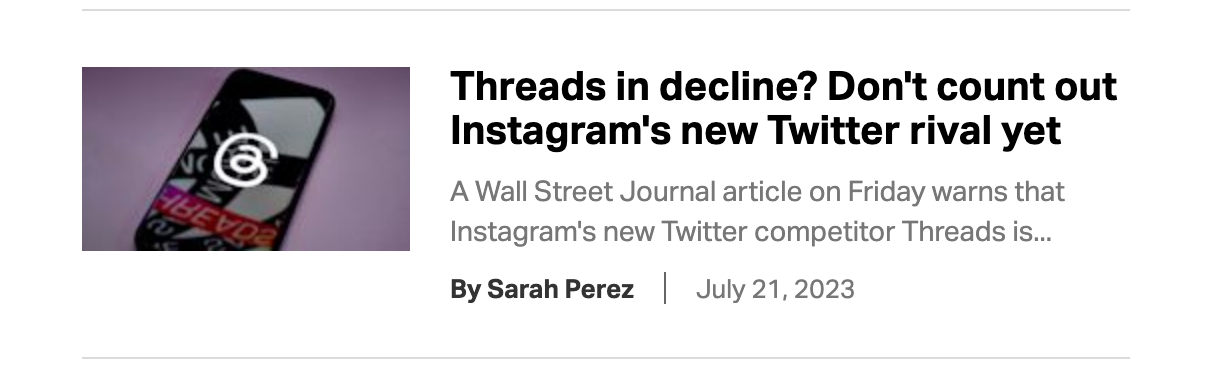The image size is (1220, 374).
Task: Open the Wall Street Journal excerpt text
Action: [x=757, y=212]
